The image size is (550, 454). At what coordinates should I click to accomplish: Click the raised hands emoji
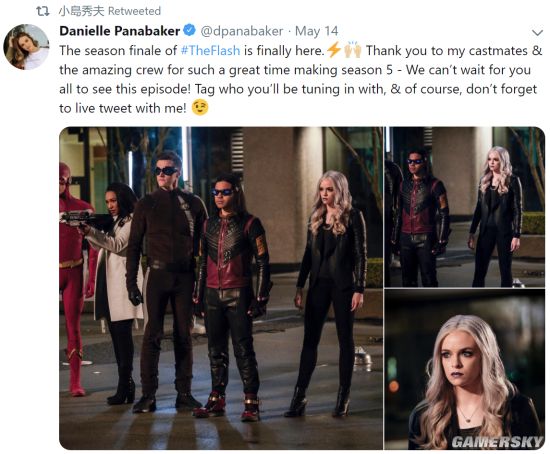click(x=353, y=50)
